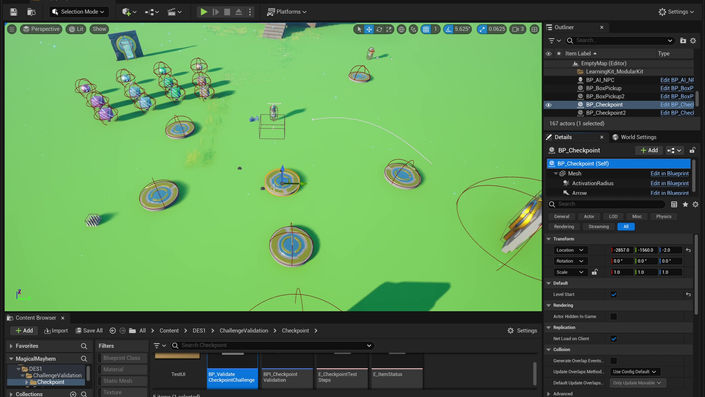Open the viewport options hamburger menu
The height and width of the screenshot is (397, 705).
(12, 29)
